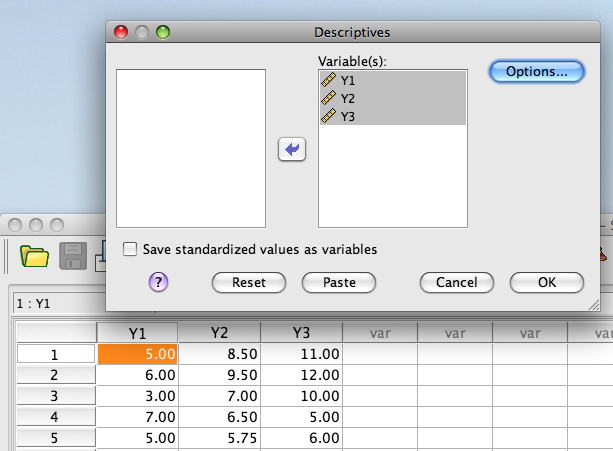Screen dimensions: 613x451
Task: Select Y3 in the Variable(s) list
Action: [x=393, y=116]
